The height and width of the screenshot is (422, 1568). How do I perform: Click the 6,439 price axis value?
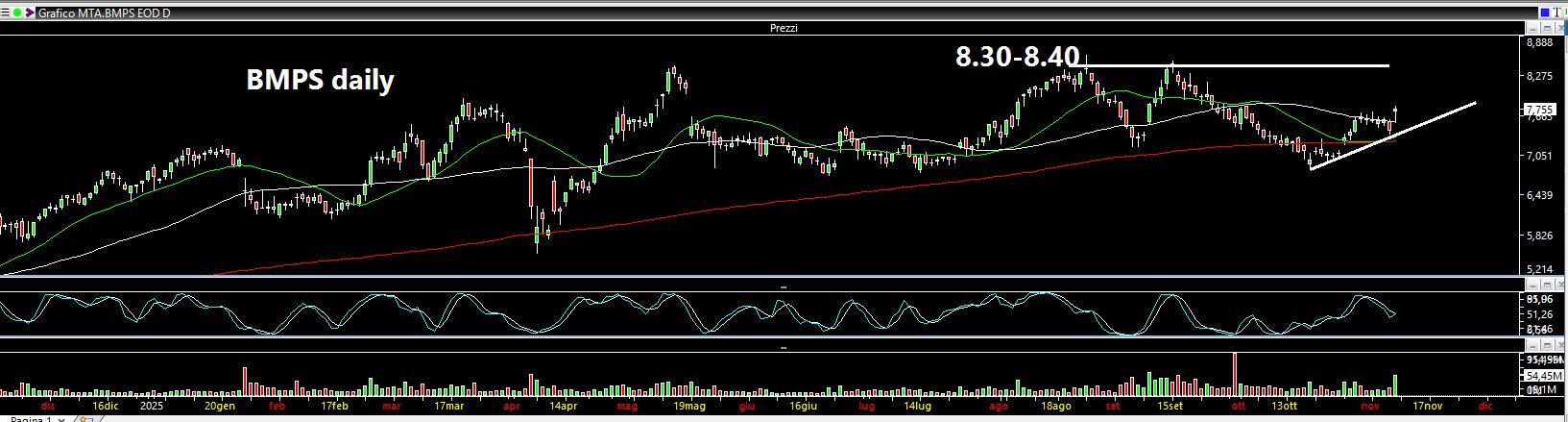click(1539, 195)
